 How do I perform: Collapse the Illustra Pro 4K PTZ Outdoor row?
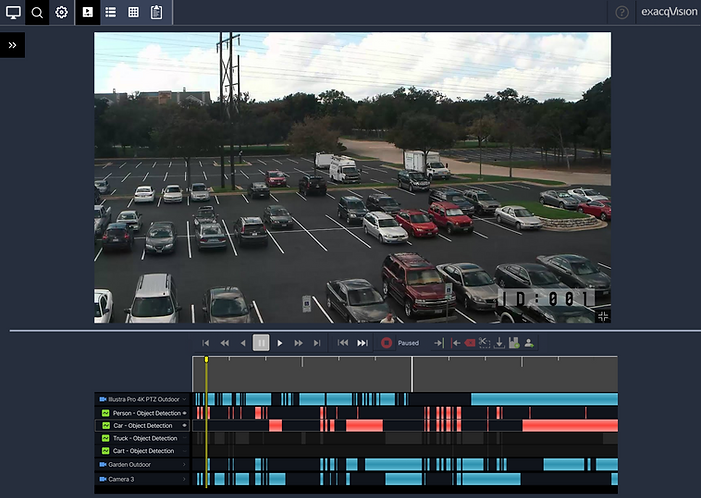click(x=184, y=399)
